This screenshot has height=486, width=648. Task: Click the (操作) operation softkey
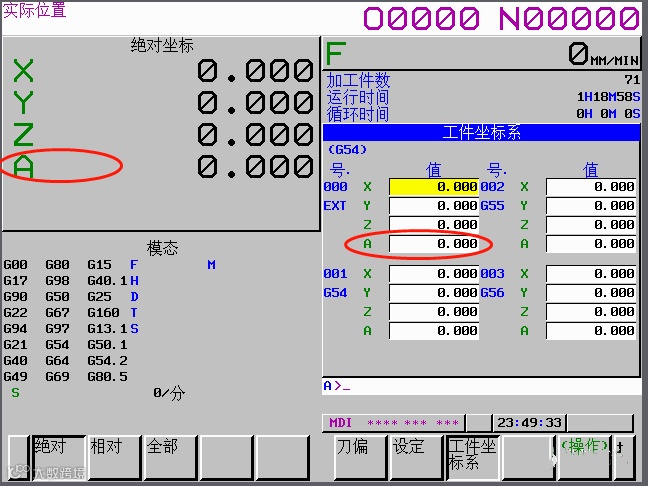(584, 457)
